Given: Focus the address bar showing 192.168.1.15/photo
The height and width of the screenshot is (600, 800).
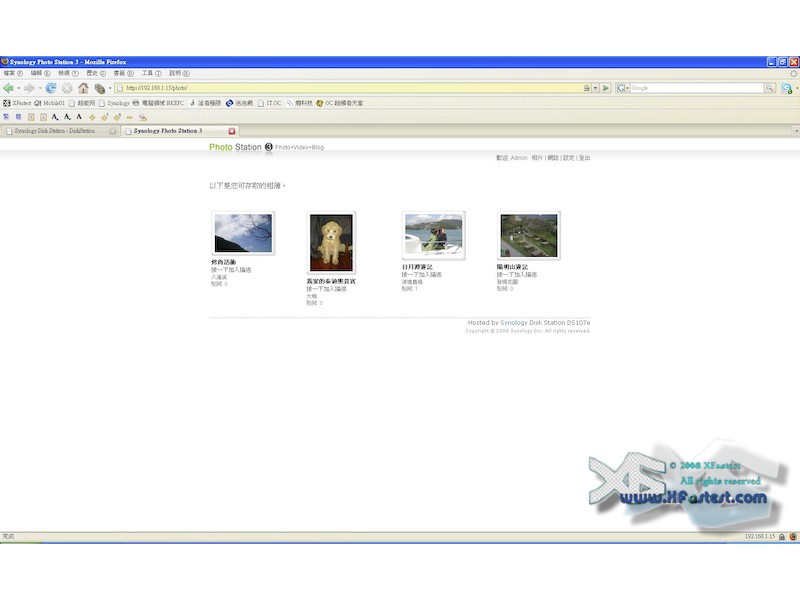Looking at the screenshot, I should [349, 88].
